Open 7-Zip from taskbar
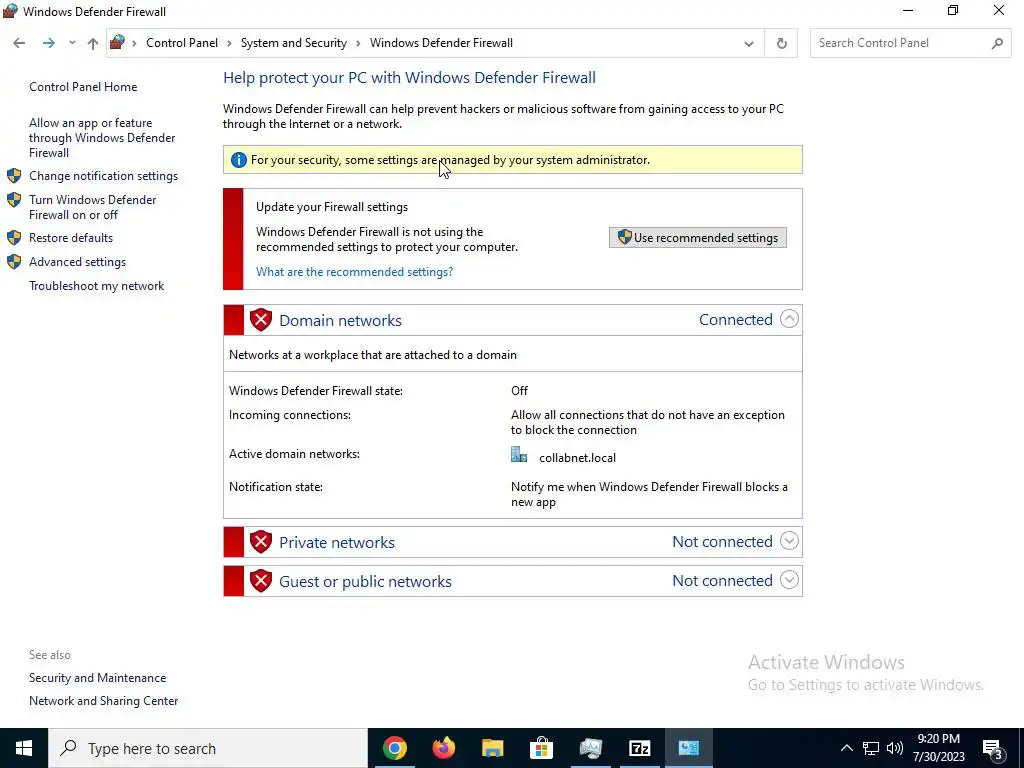 pyautogui.click(x=639, y=748)
